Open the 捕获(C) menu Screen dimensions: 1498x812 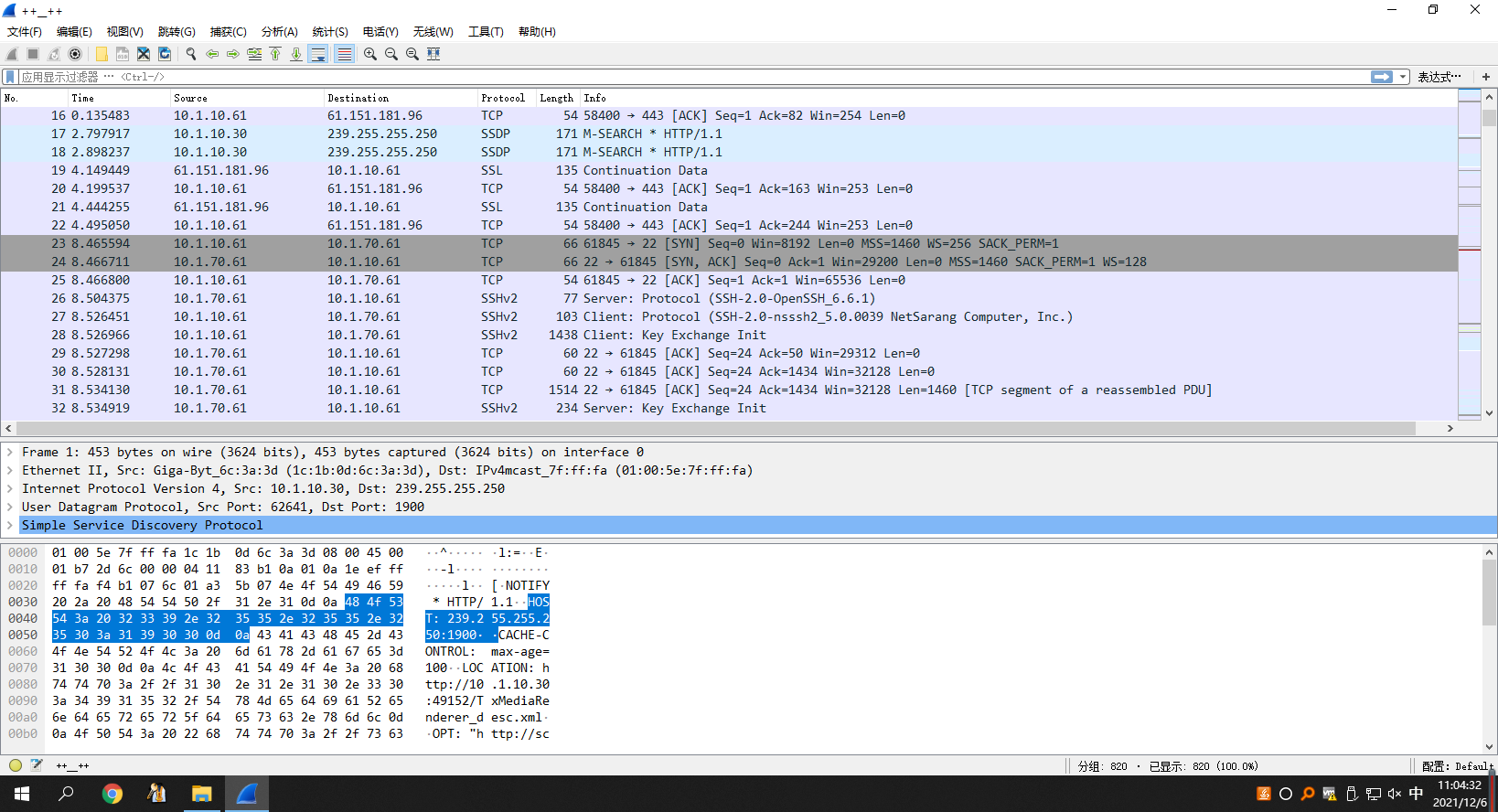point(228,31)
